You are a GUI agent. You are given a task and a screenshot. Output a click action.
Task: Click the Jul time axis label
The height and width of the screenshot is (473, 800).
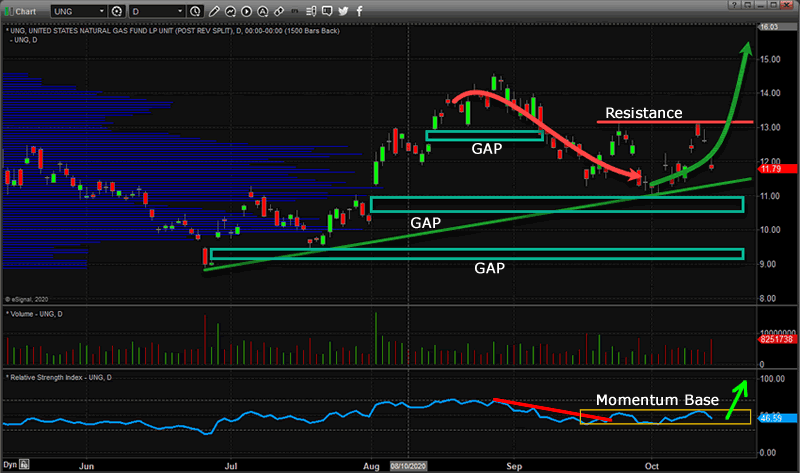231,466
